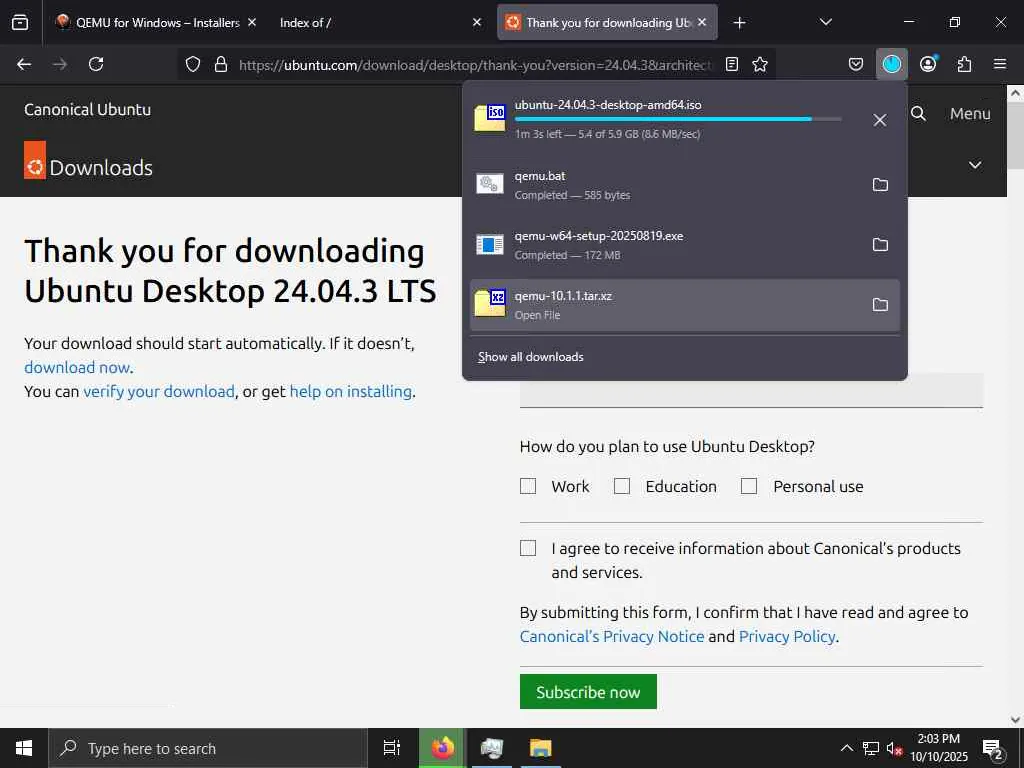Open the site Menu
This screenshot has width=1024, height=768.
tap(970, 114)
